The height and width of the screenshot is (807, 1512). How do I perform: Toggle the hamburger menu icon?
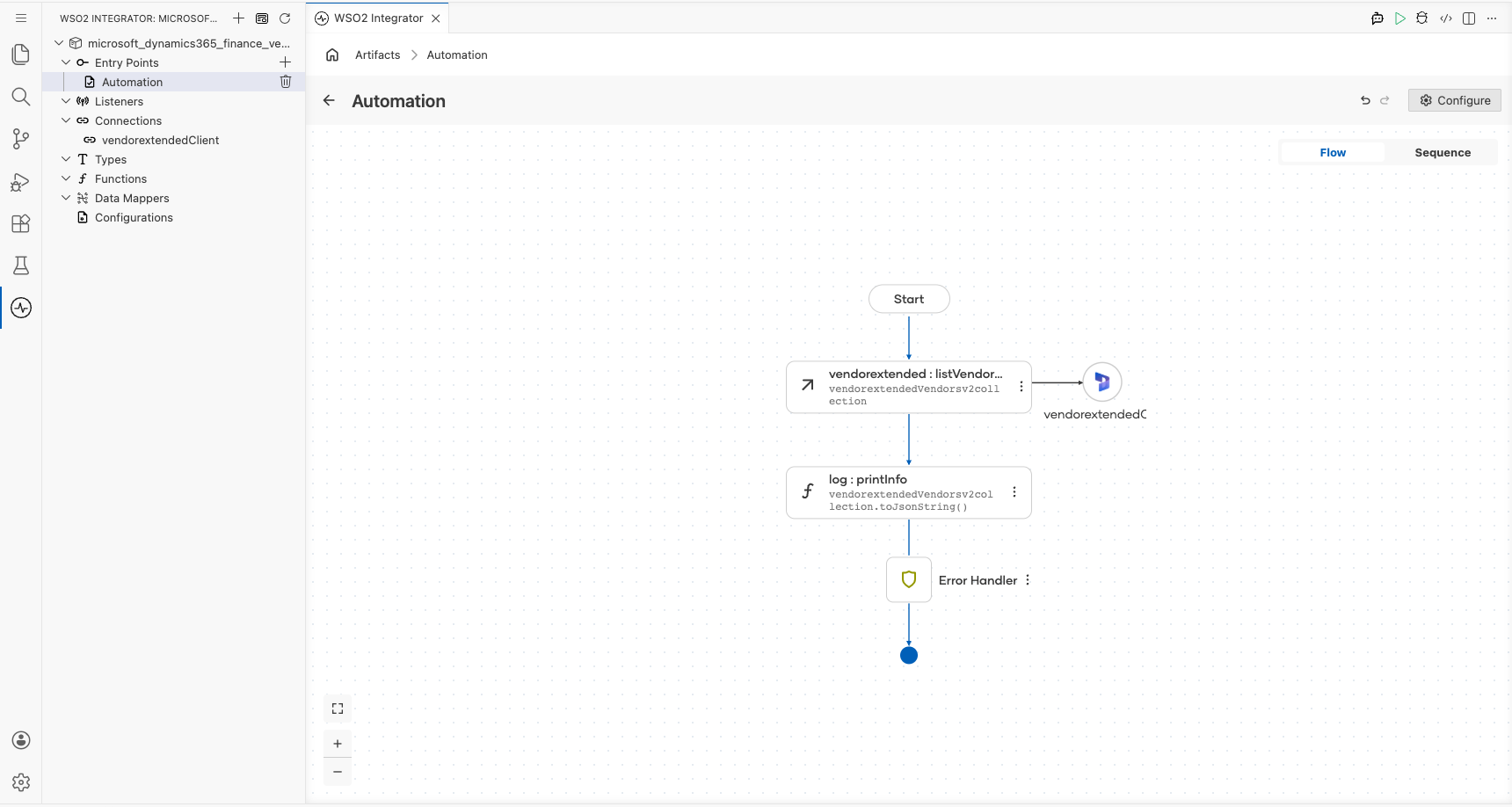click(21, 18)
